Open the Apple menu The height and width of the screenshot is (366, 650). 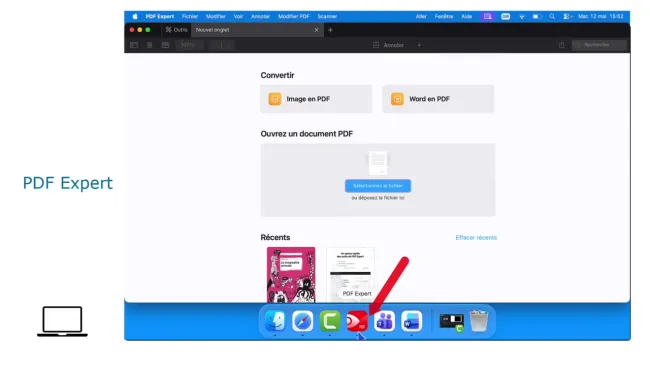135,17
